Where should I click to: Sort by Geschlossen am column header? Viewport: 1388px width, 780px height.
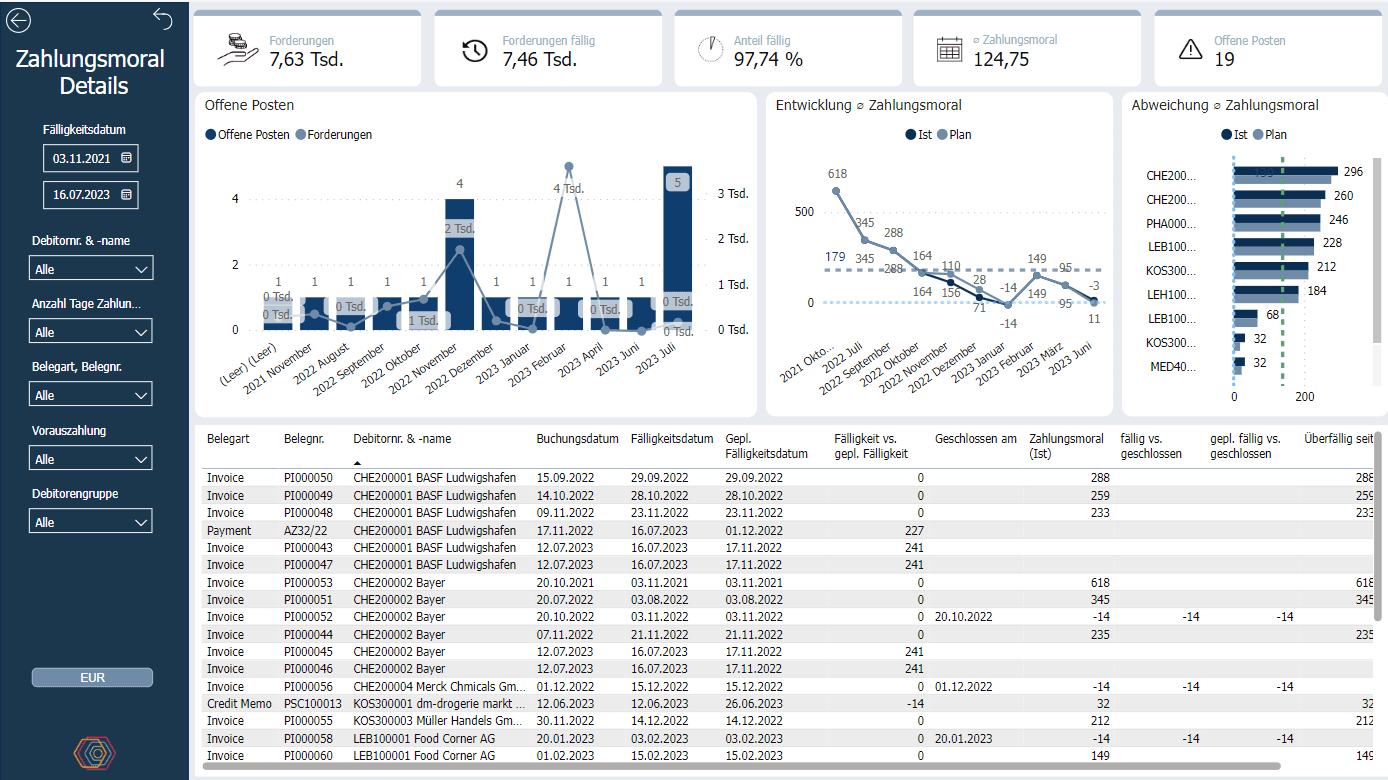[x=976, y=439]
